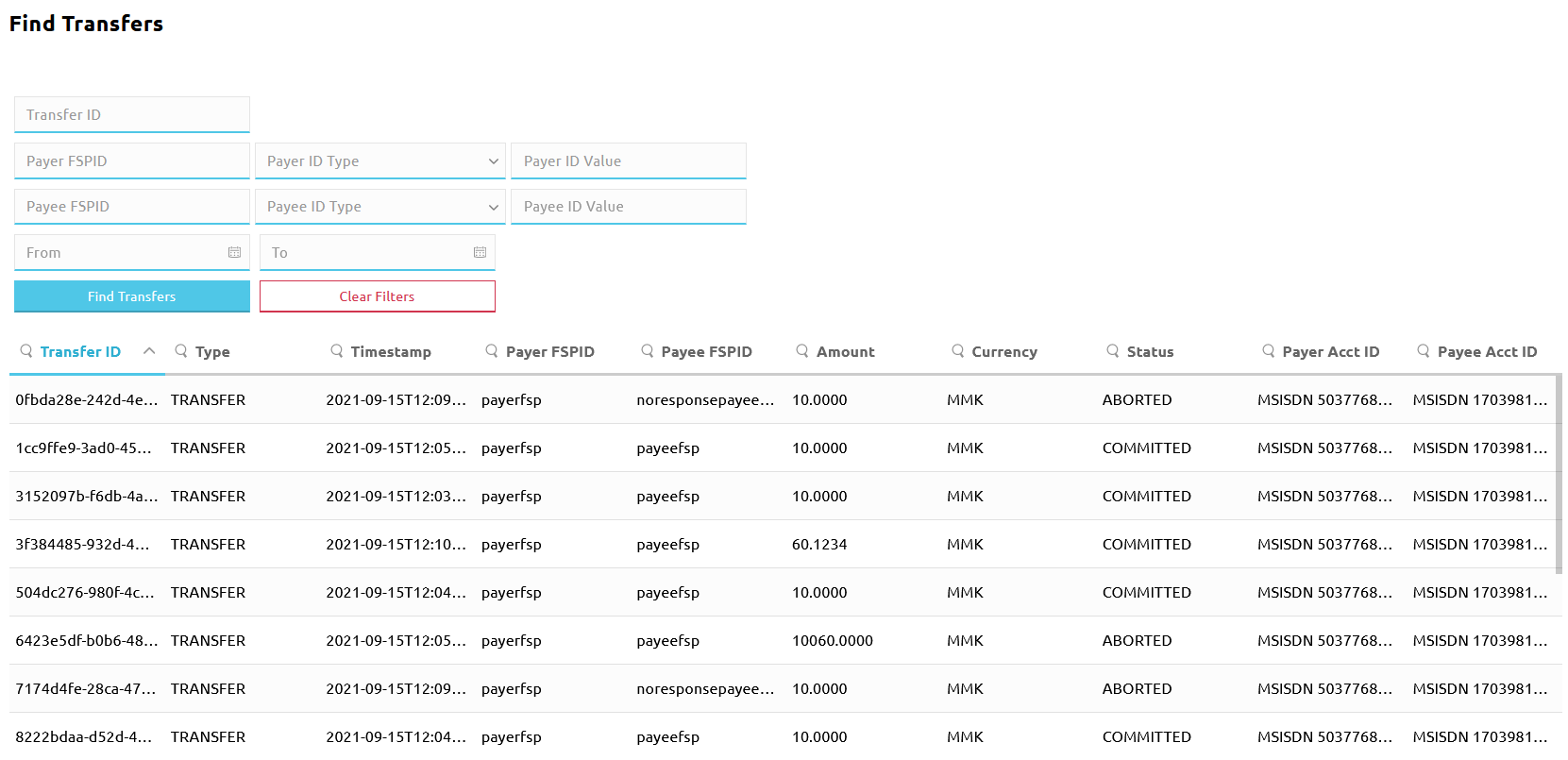Open the To date calendar icon
The image size is (1568, 760).
[480, 253]
